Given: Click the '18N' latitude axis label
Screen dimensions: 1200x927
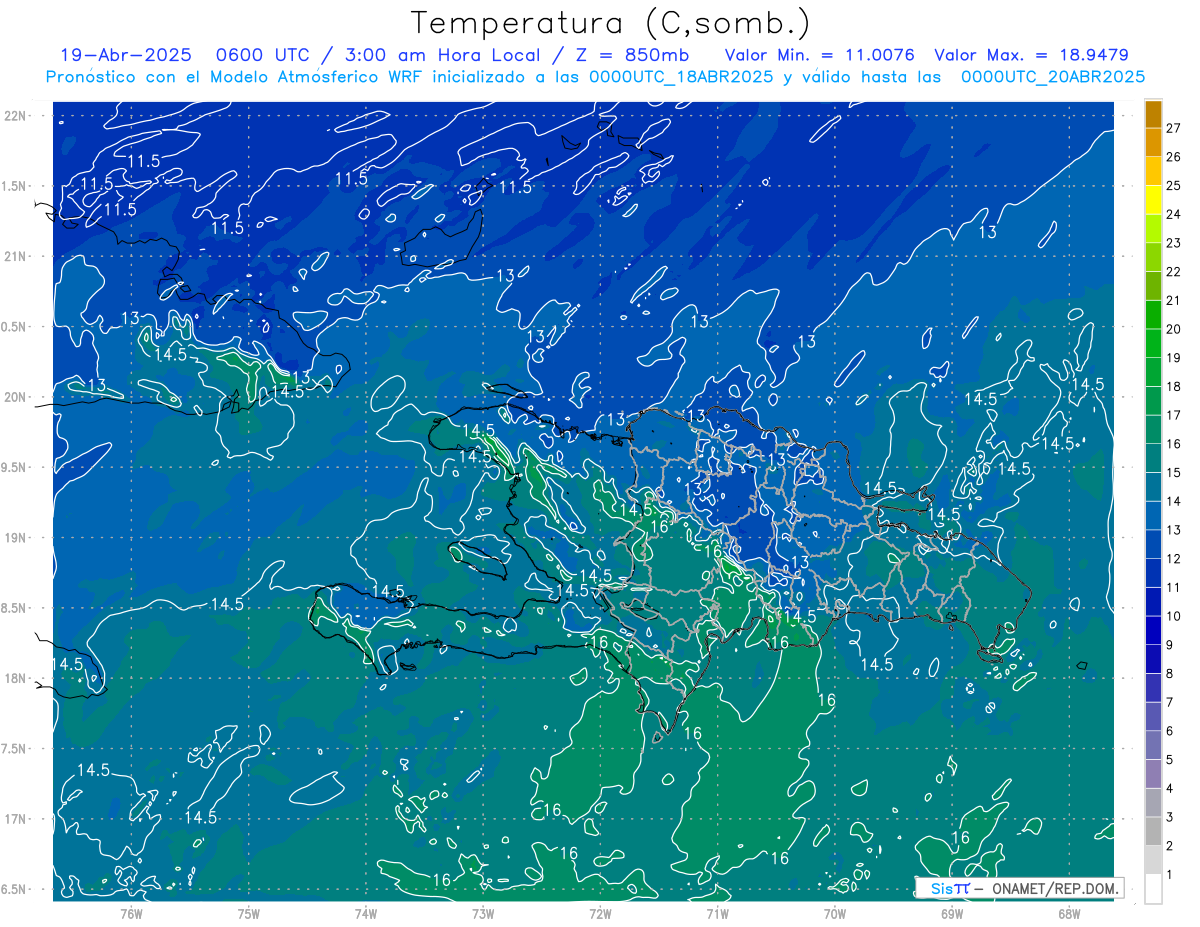Looking at the screenshot, I should tap(16, 679).
